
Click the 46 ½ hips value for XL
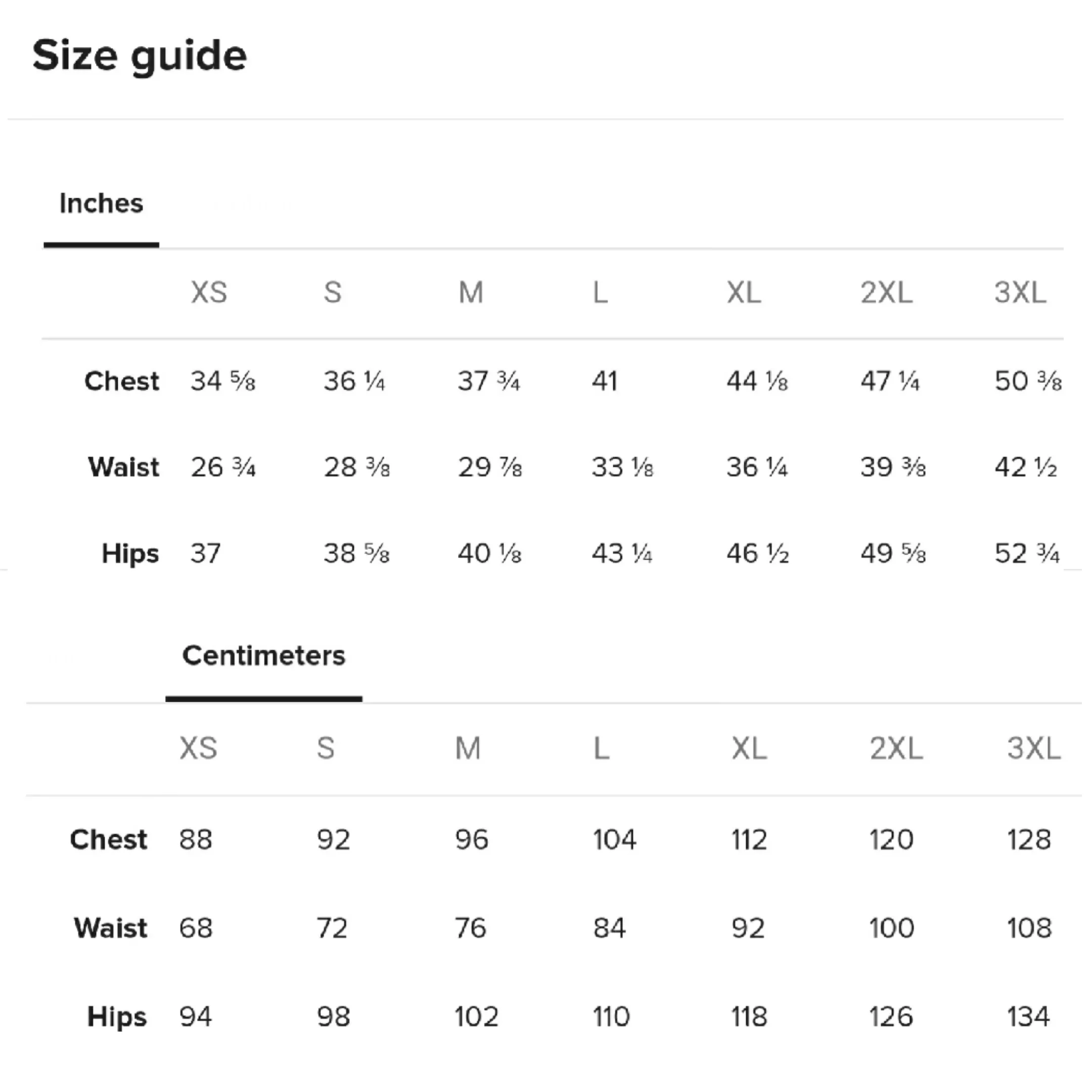click(757, 554)
